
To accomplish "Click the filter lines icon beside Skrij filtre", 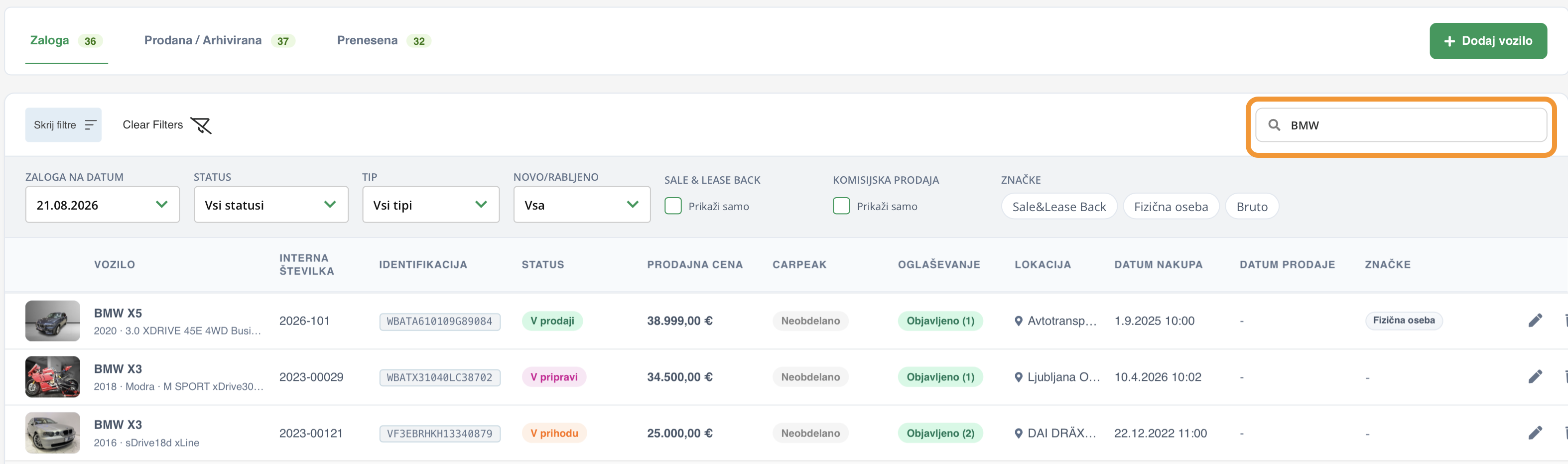I will 91,124.
